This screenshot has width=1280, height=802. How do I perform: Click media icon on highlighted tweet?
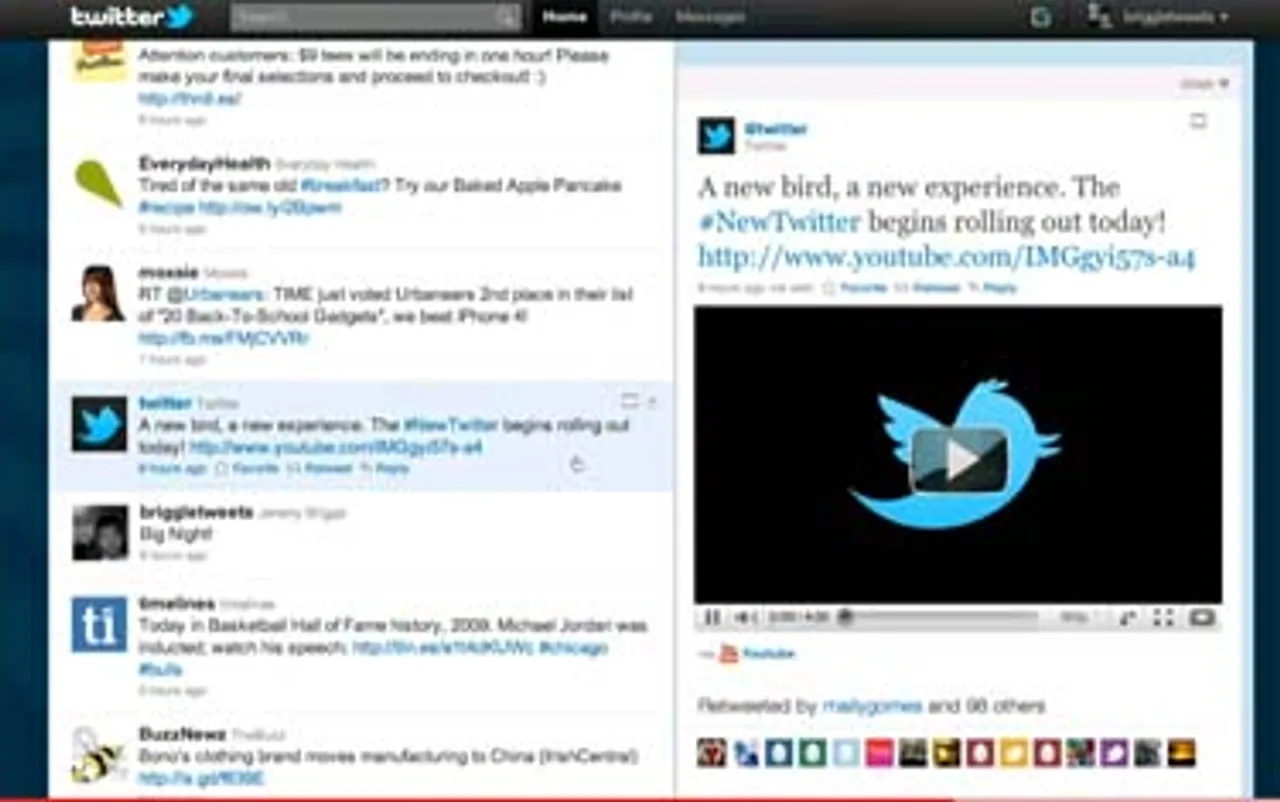click(x=630, y=402)
